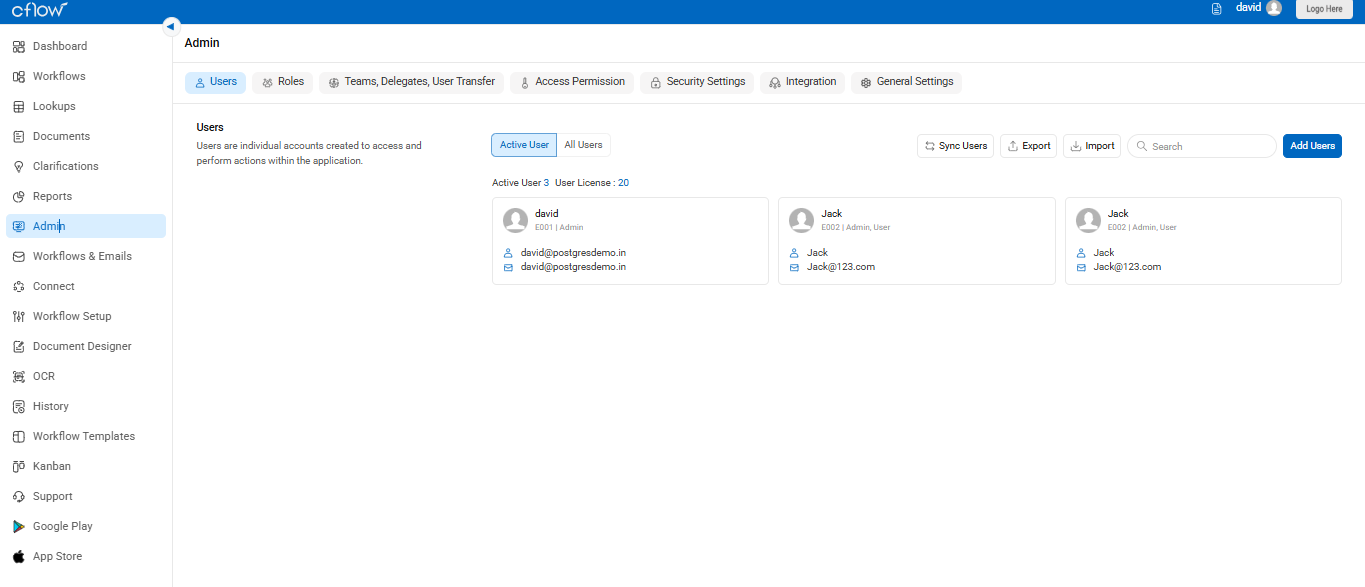Click the Dashboard icon in sidebar
The height and width of the screenshot is (587, 1365).
[x=19, y=46]
